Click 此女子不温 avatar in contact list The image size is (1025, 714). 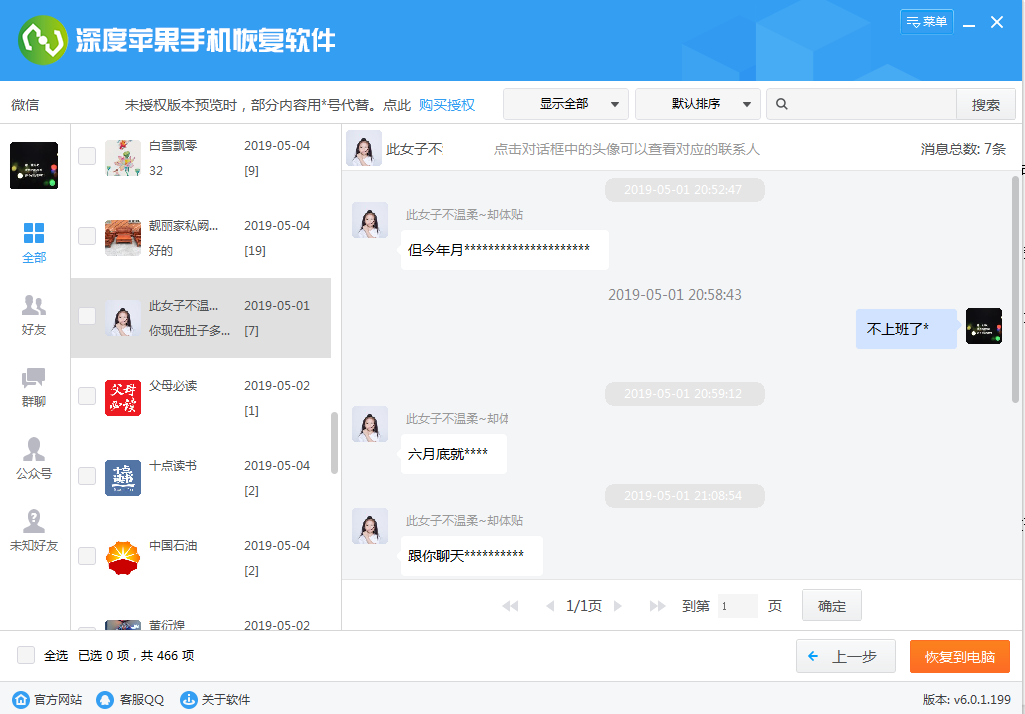click(x=123, y=318)
